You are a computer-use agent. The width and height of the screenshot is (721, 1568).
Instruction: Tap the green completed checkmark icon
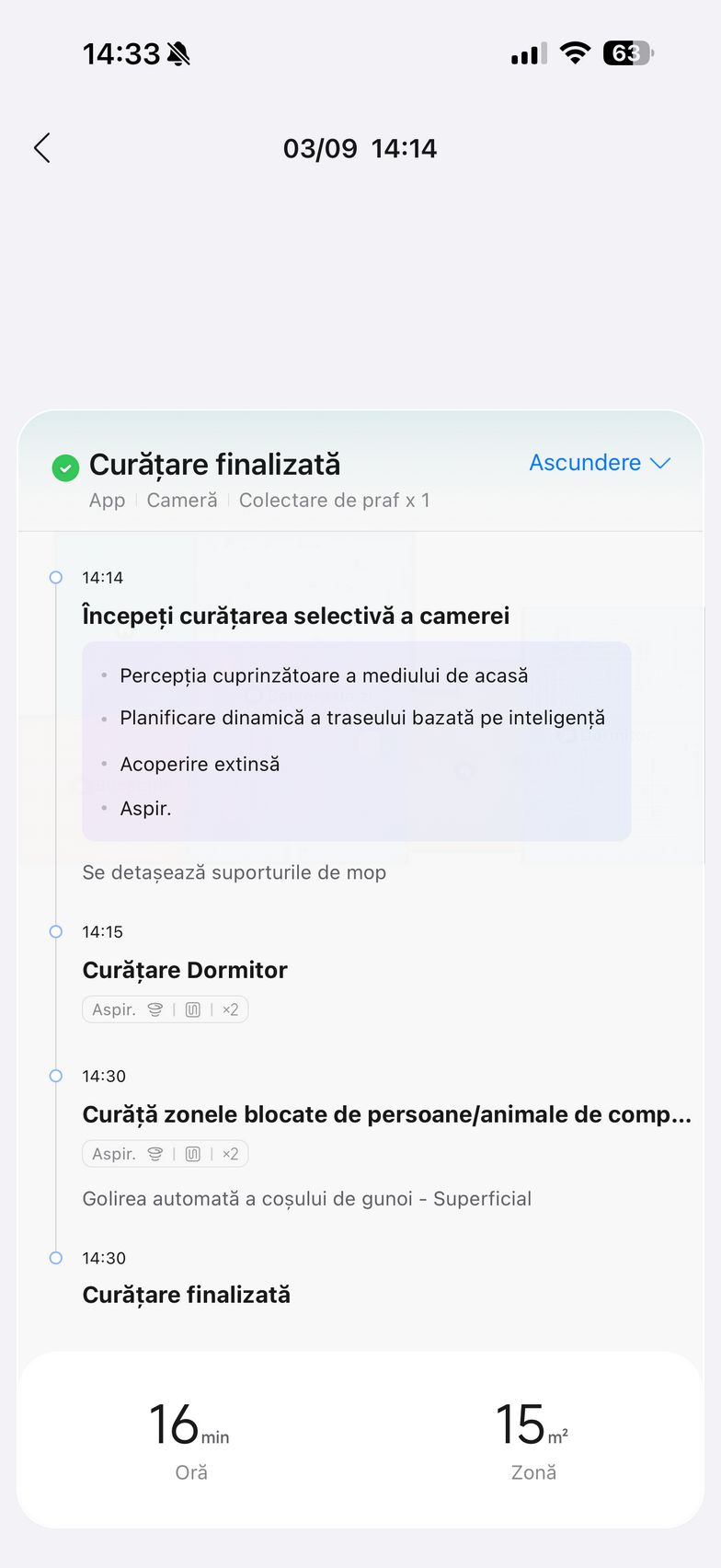65,468
